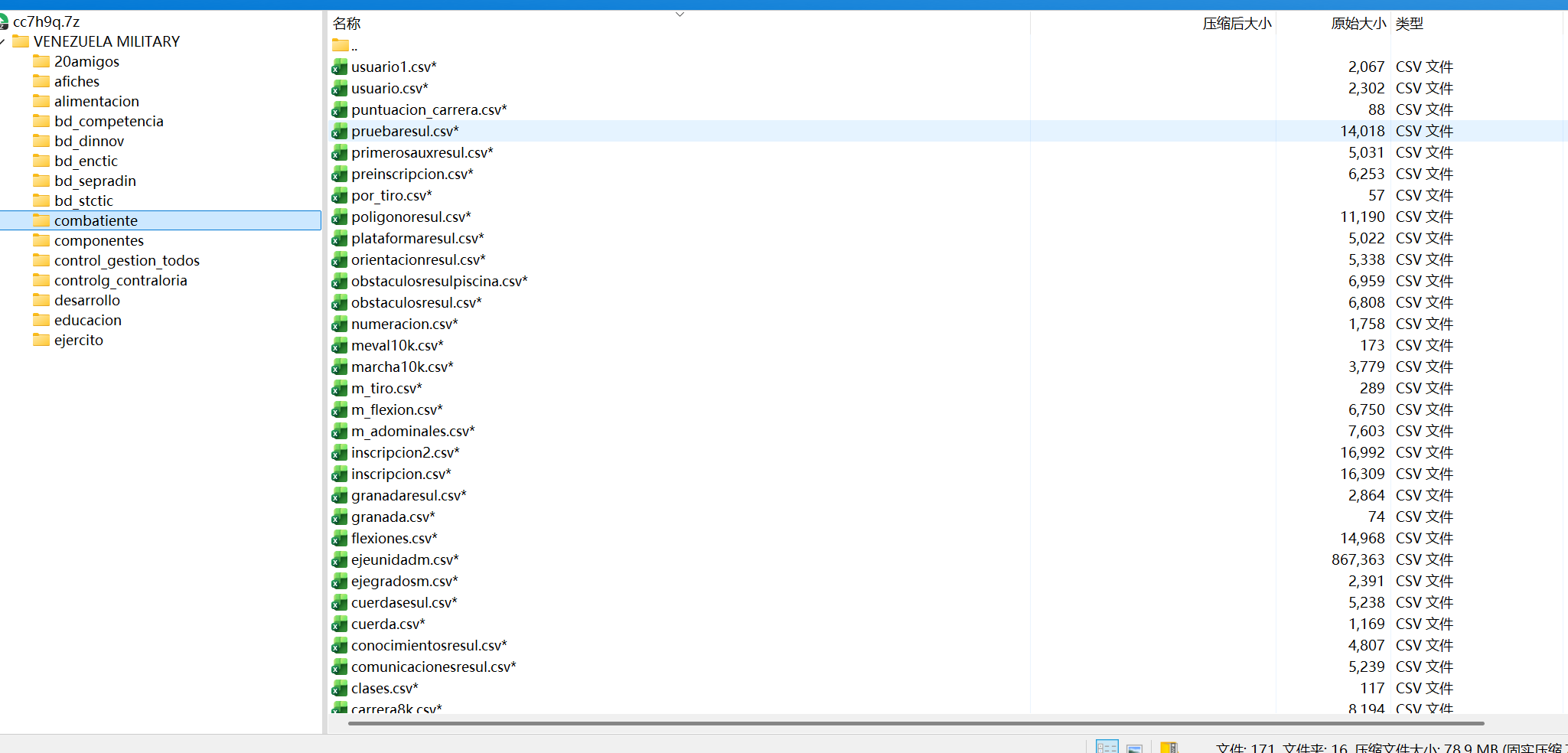The image size is (1568, 753).
Task: Click the archive icon in status bar
Action: pyautogui.click(x=1169, y=748)
